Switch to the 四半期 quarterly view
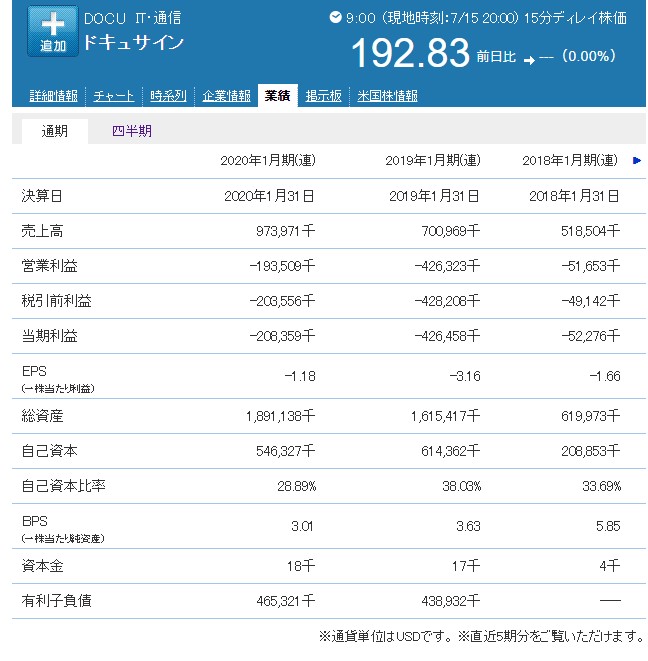This screenshot has width=648, height=661. tap(132, 131)
